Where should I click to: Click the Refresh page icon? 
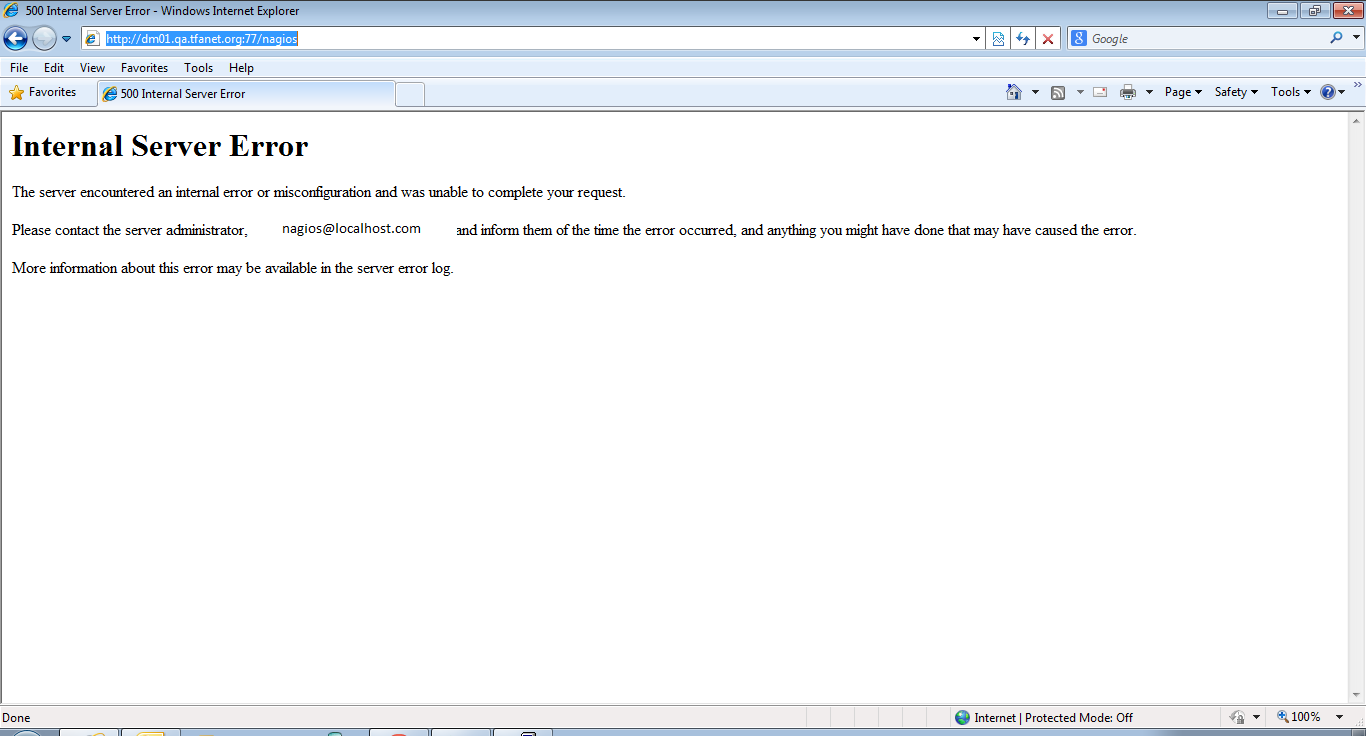tap(1022, 39)
